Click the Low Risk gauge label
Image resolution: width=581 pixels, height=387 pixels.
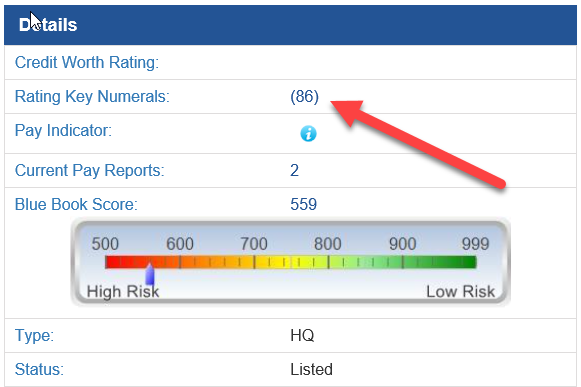(461, 291)
